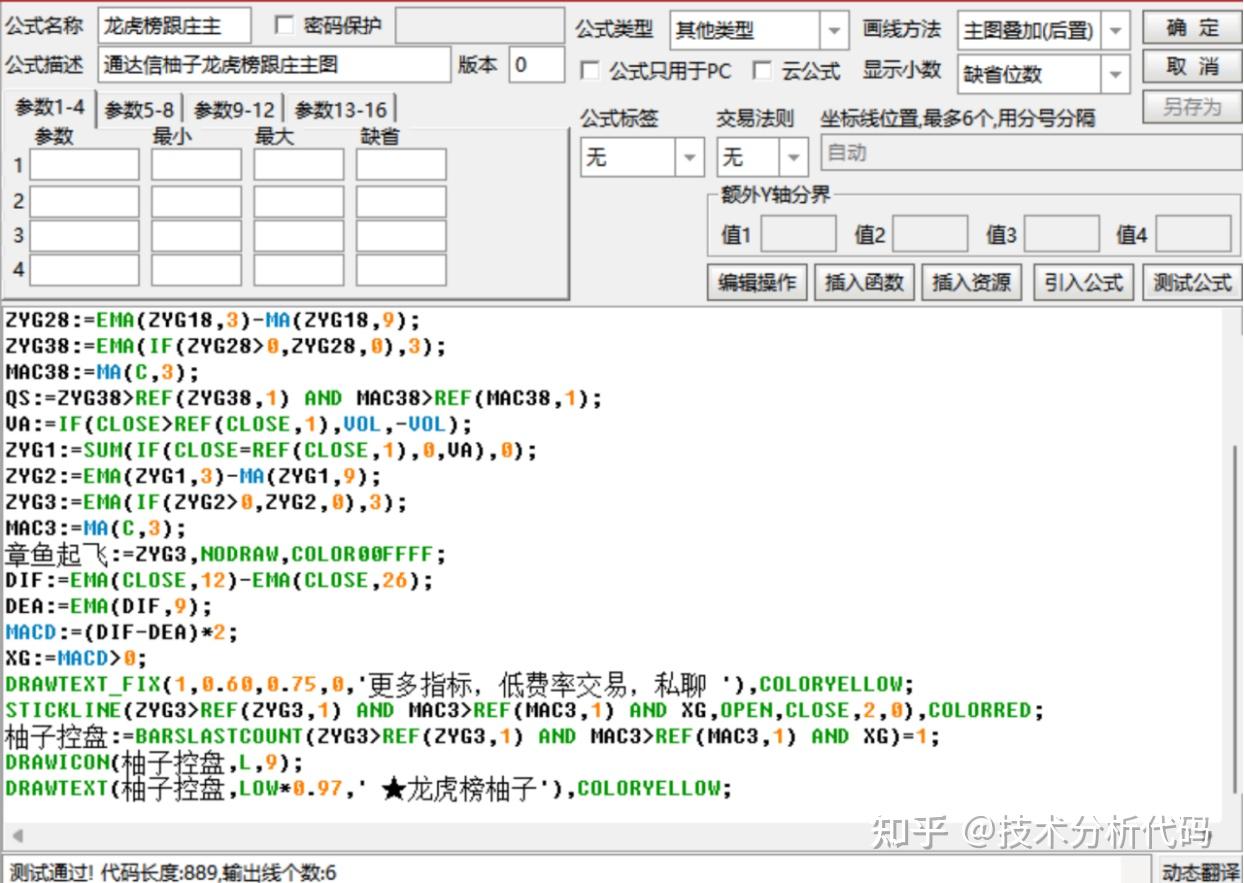Click row 1 参数 name field
This screenshot has width=1244, height=883.
pyautogui.click(x=84, y=165)
